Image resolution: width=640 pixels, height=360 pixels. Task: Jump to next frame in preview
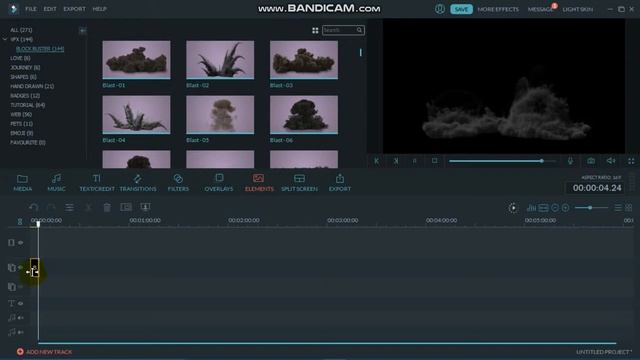click(396, 161)
